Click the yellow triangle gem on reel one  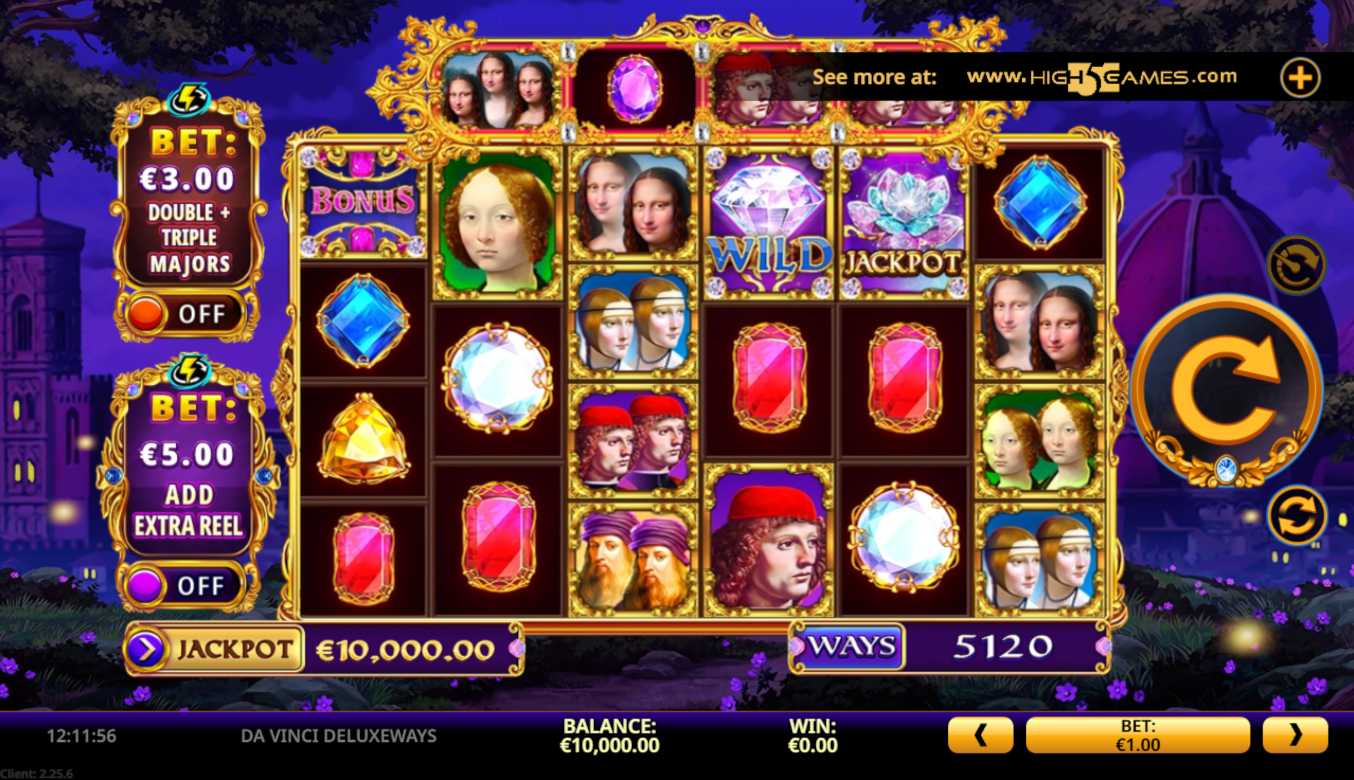pyautogui.click(x=363, y=439)
